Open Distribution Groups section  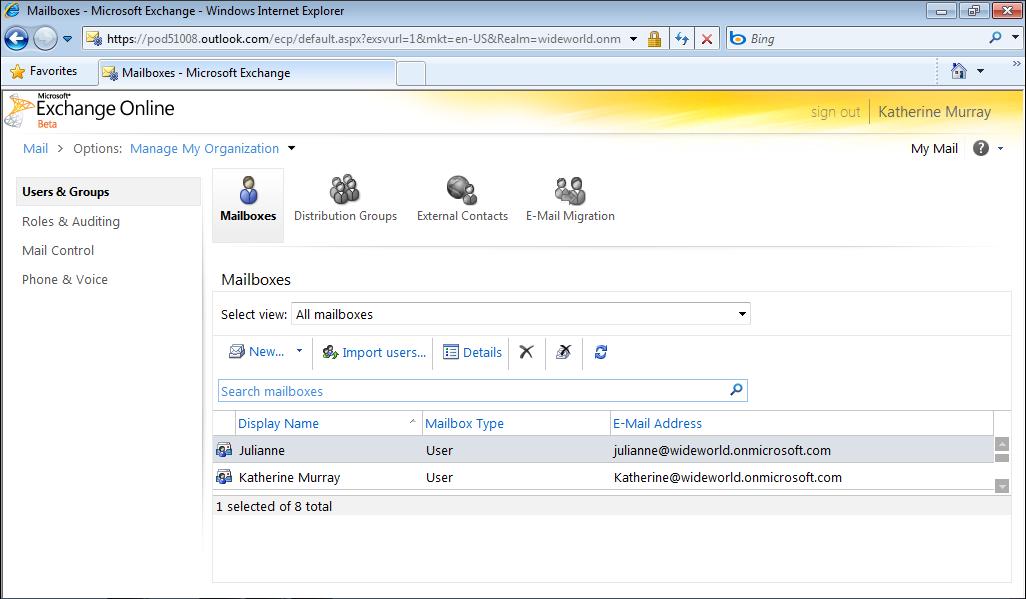[345, 200]
